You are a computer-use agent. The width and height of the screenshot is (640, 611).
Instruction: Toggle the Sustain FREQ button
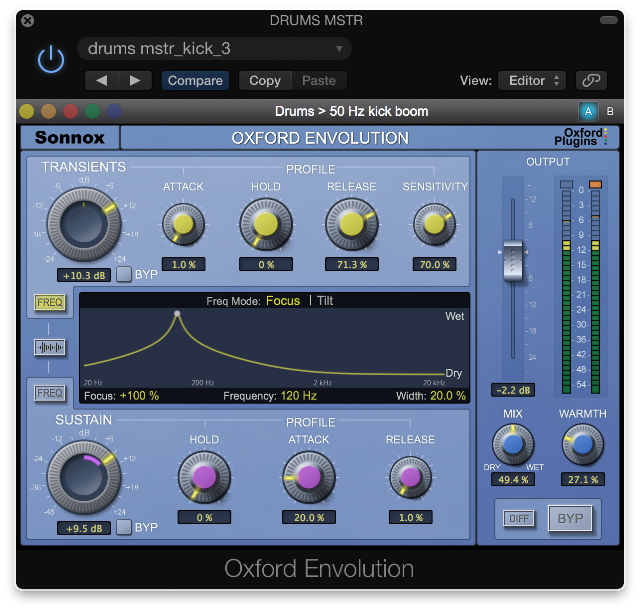pos(49,393)
